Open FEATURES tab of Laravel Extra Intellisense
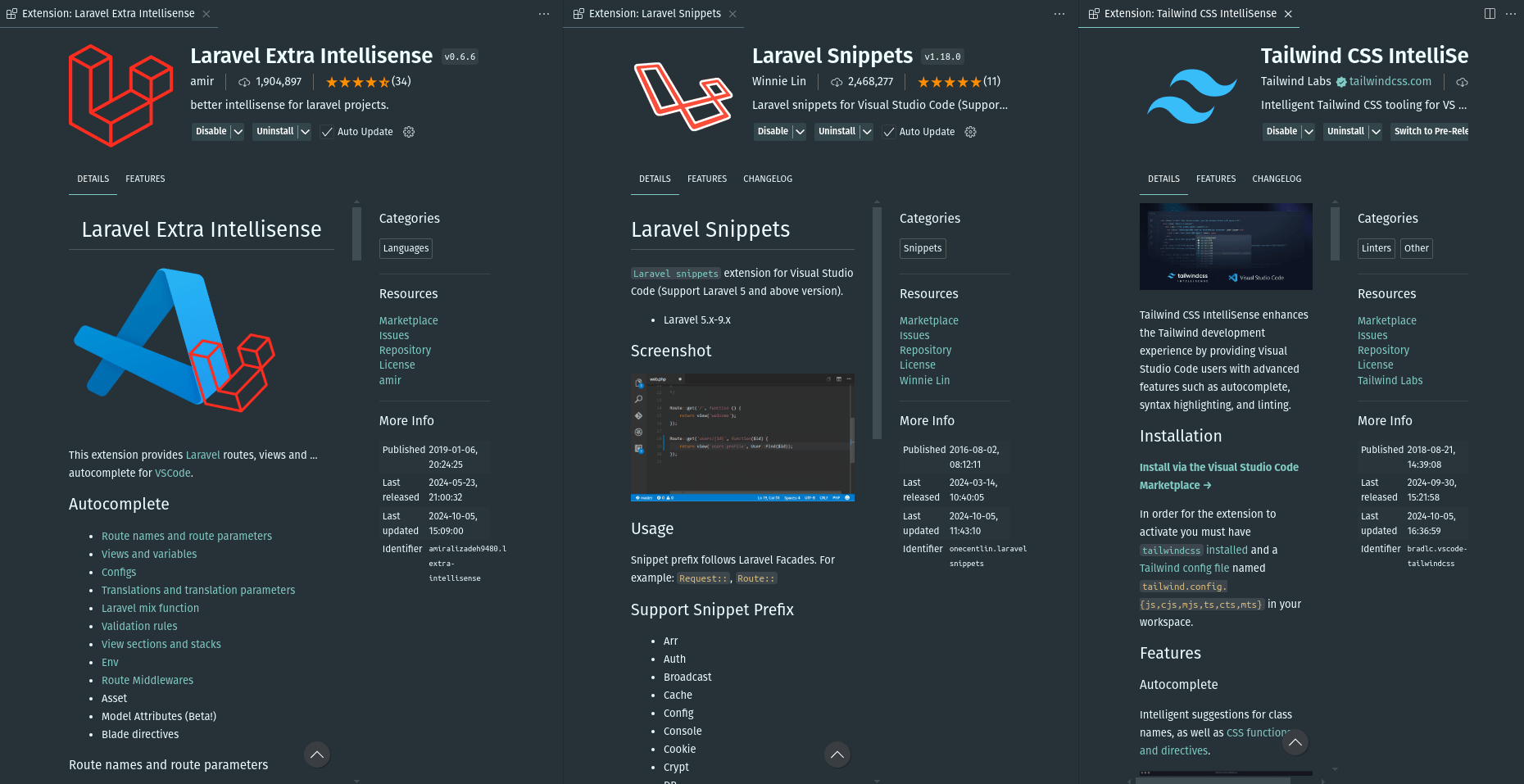The height and width of the screenshot is (784, 1524). click(145, 179)
